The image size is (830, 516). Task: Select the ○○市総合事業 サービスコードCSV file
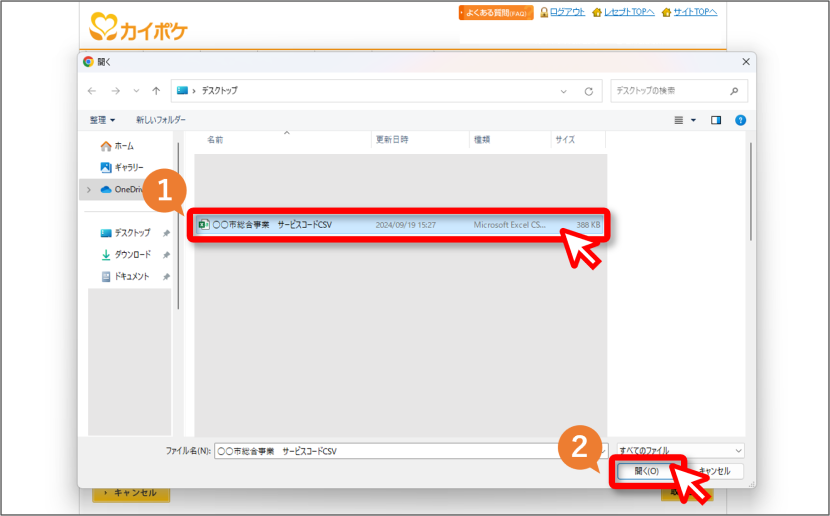click(401, 224)
